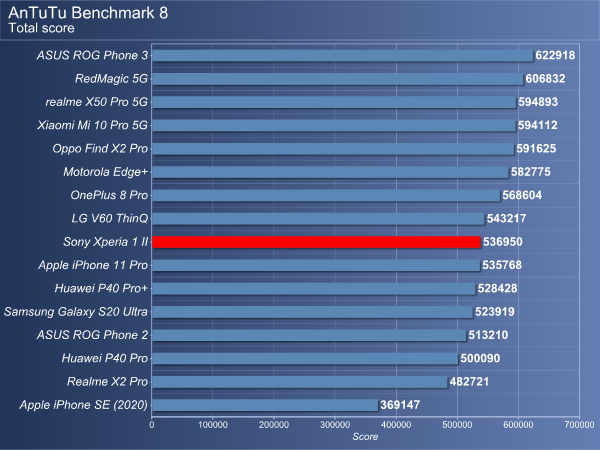Click the score value 594112
The height and width of the screenshot is (450, 600).
click(x=538, y=126)
